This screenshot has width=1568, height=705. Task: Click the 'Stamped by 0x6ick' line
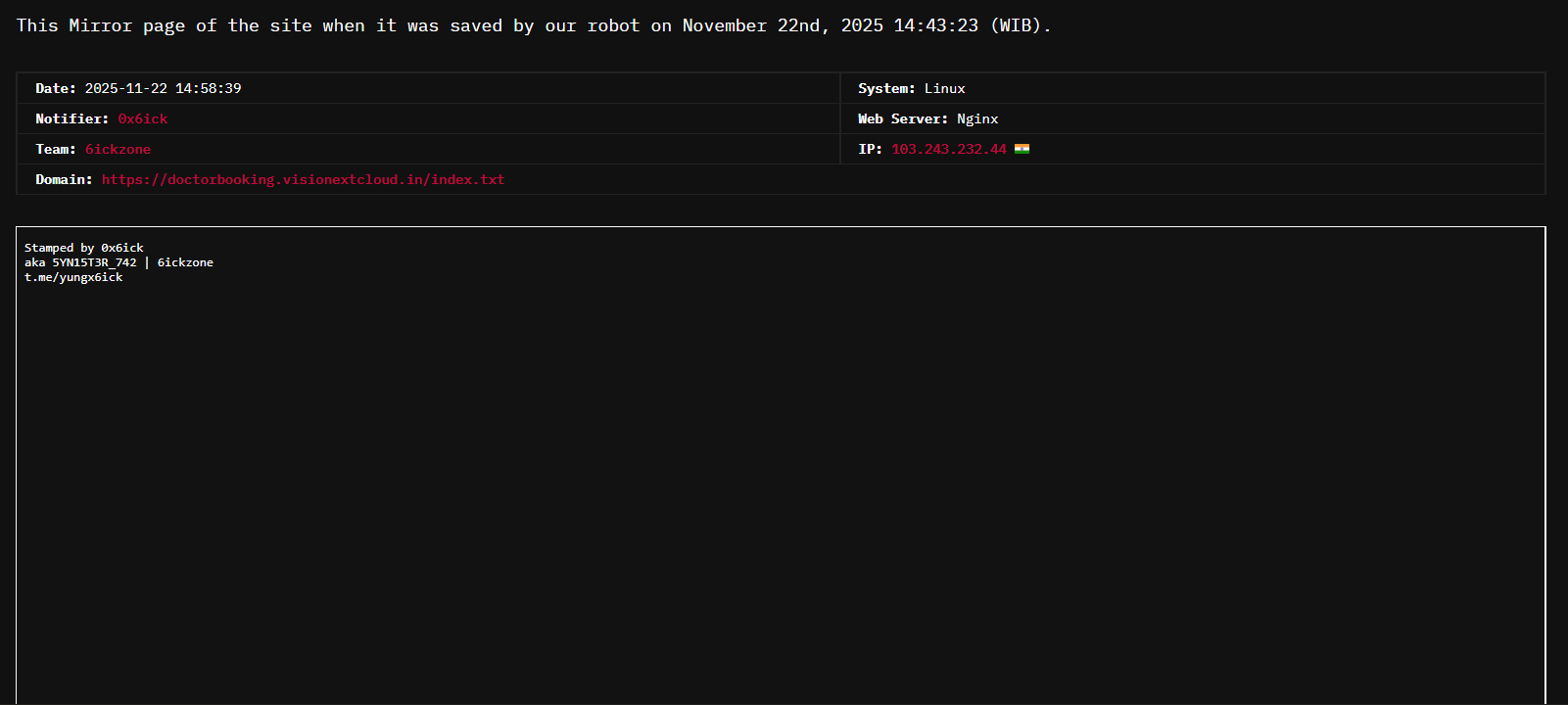coord(84,248)
